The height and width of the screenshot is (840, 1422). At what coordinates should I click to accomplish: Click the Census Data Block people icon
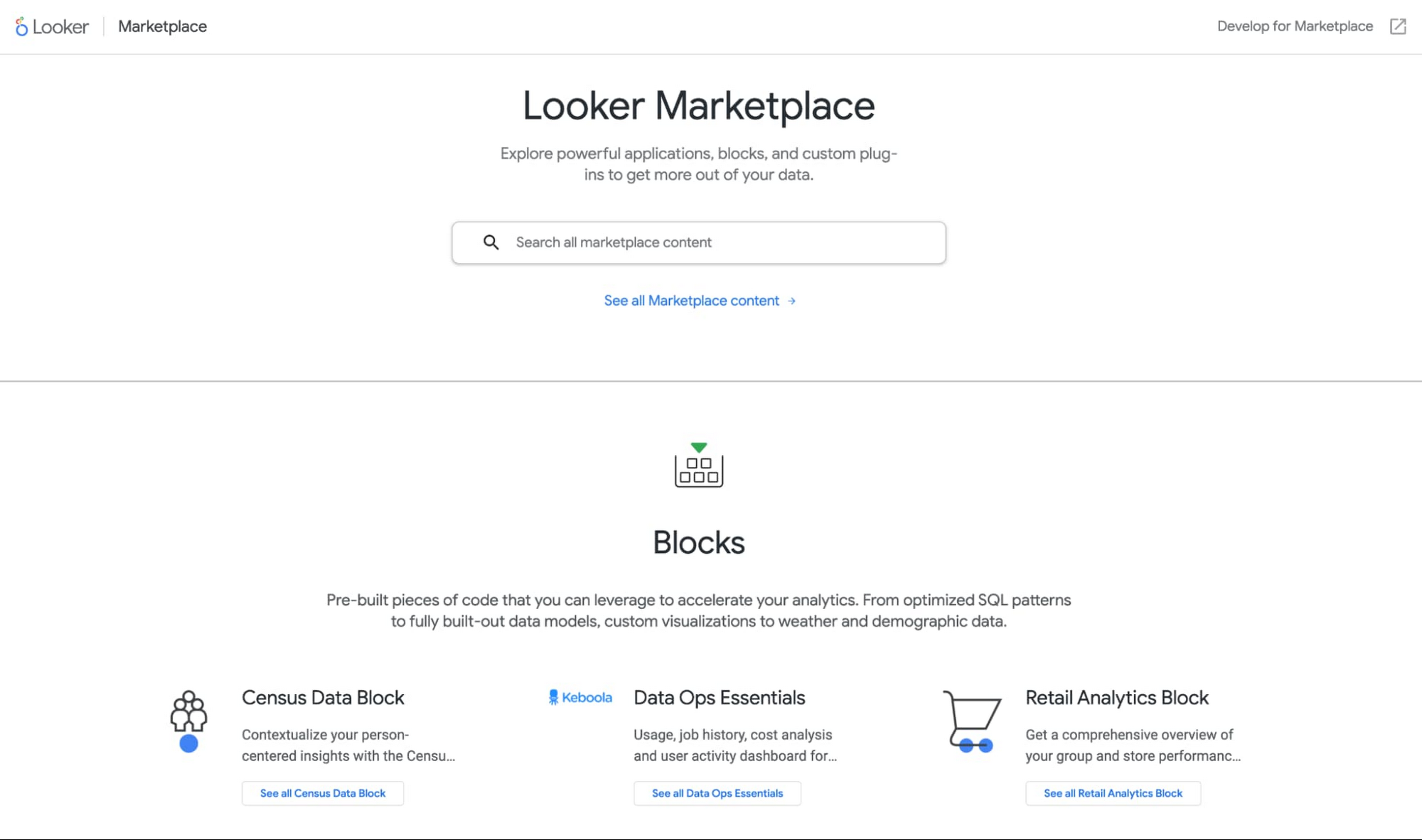point(188,721)
